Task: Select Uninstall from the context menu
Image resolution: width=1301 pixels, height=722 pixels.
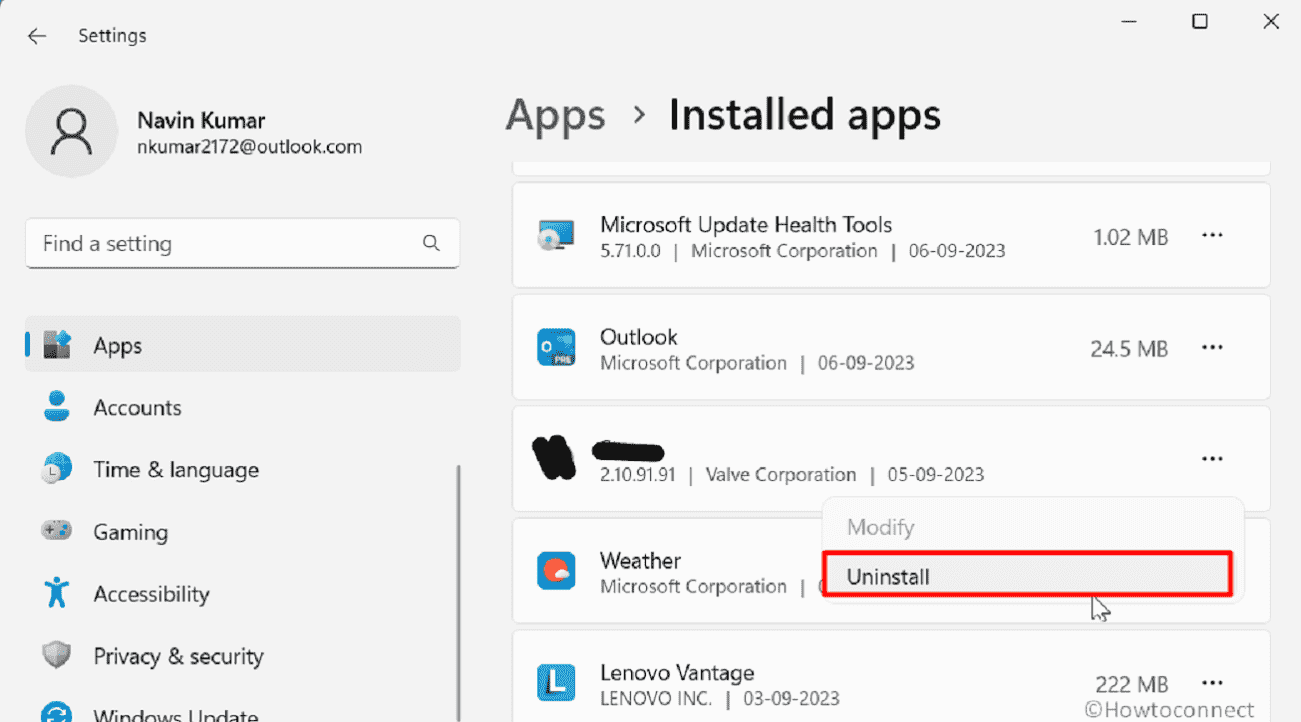Action: (1028, 575)
